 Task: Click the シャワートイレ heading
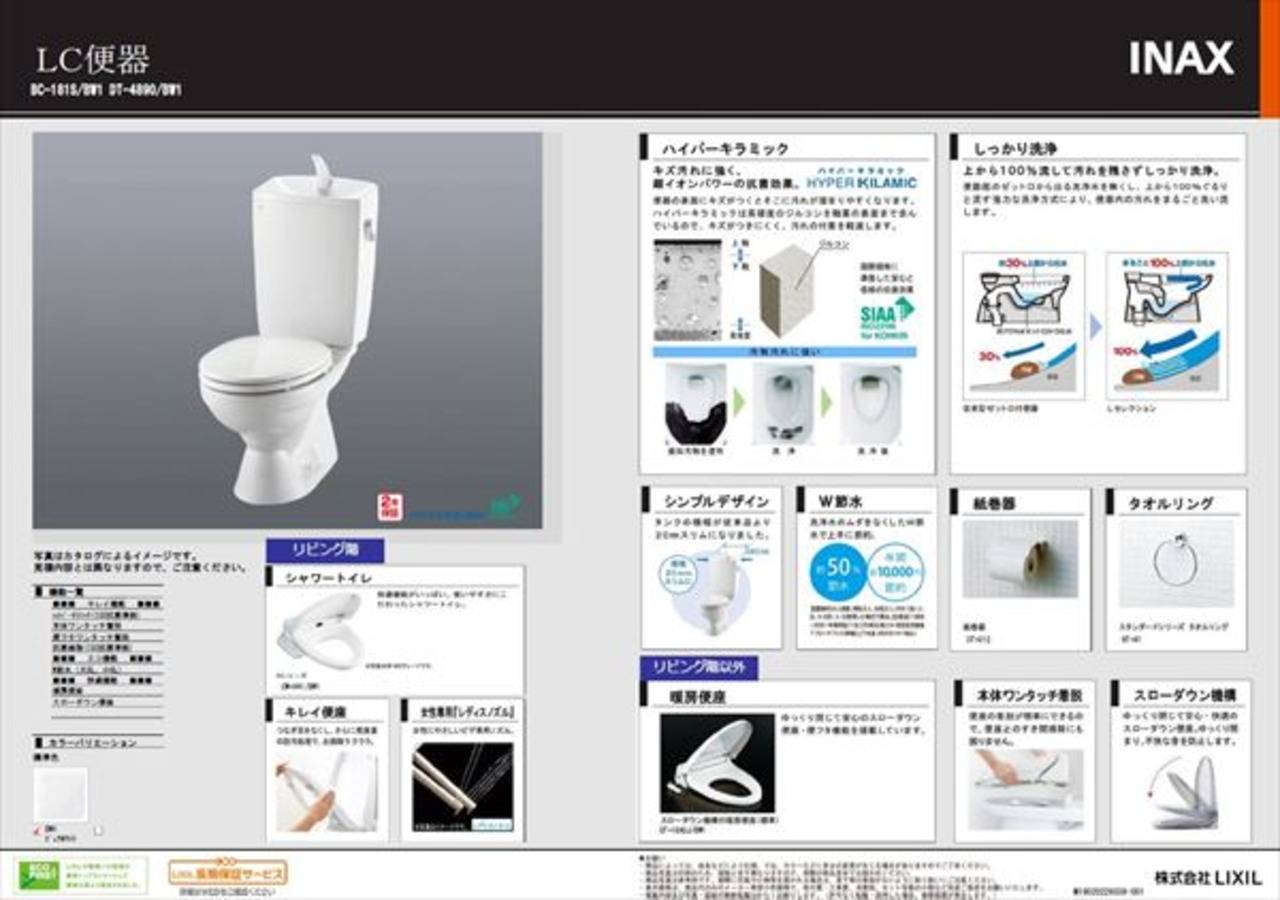point(328,579)
